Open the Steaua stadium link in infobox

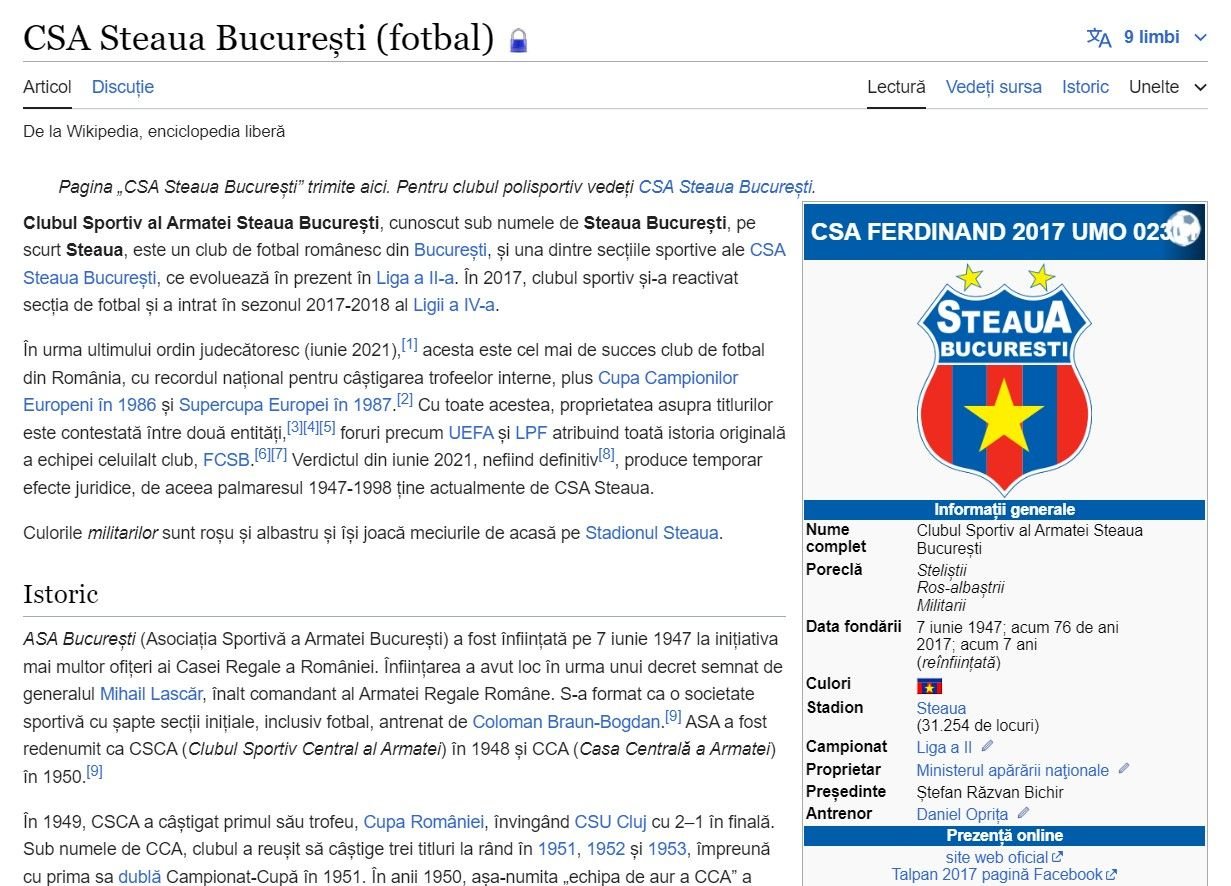tap(941, 708)
